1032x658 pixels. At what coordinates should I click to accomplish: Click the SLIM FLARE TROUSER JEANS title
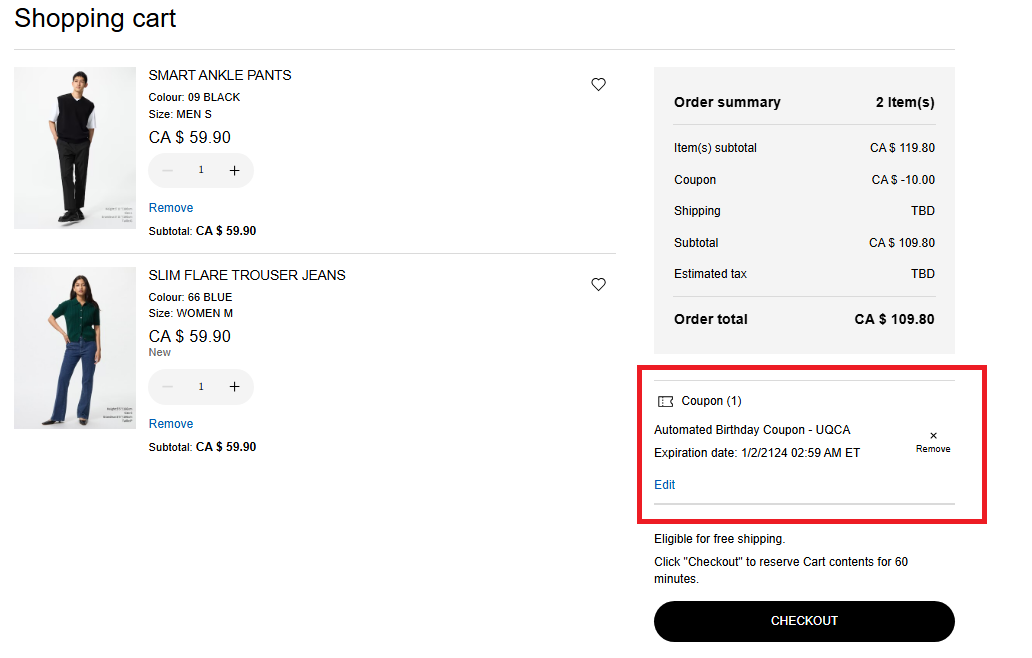tap(247, 275)
